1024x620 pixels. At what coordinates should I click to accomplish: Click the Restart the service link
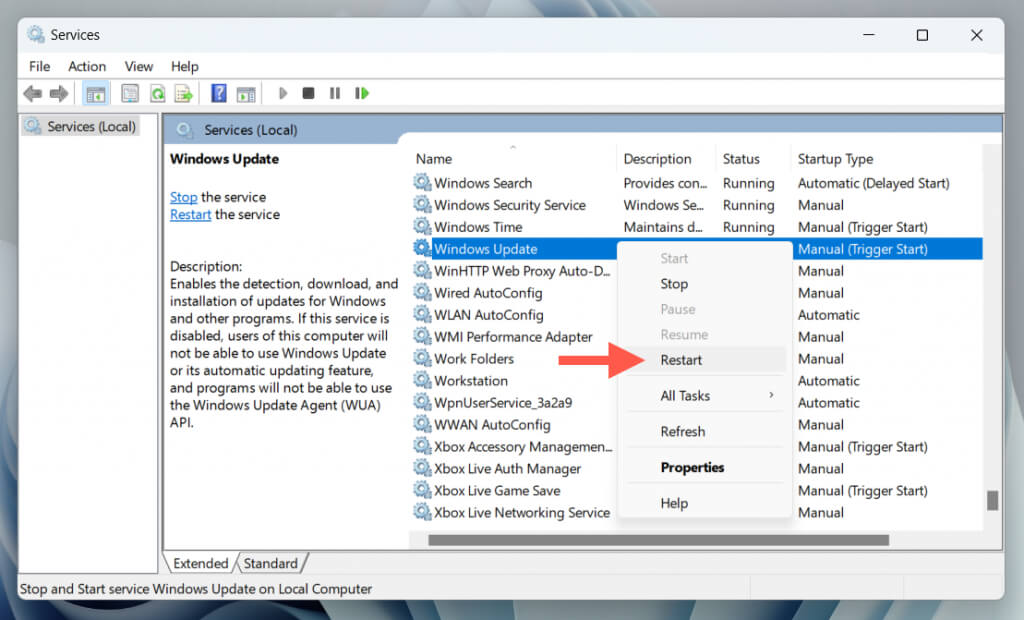click(190, 214)
